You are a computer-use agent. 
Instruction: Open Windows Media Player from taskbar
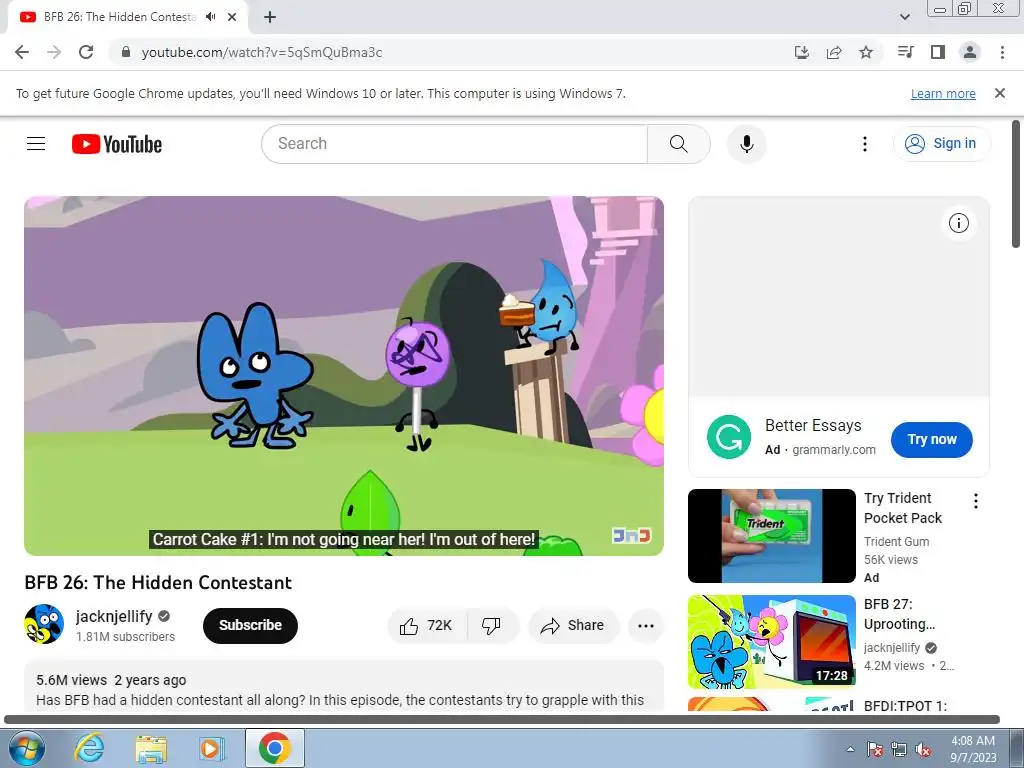tap(211, 748)
